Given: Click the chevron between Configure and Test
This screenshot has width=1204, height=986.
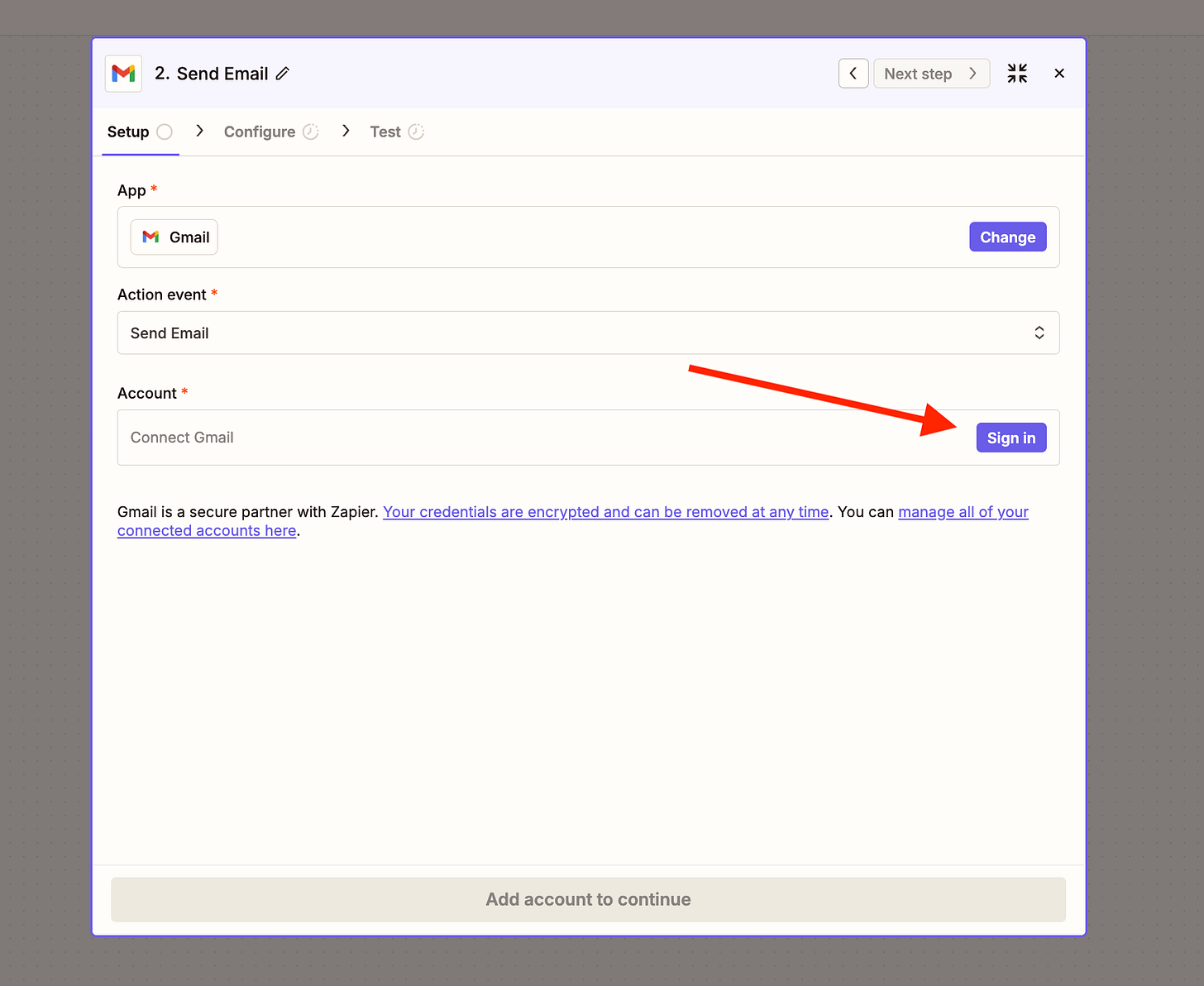Looking at the screenshot, I should pyautogui.click(x=346, y=131).
